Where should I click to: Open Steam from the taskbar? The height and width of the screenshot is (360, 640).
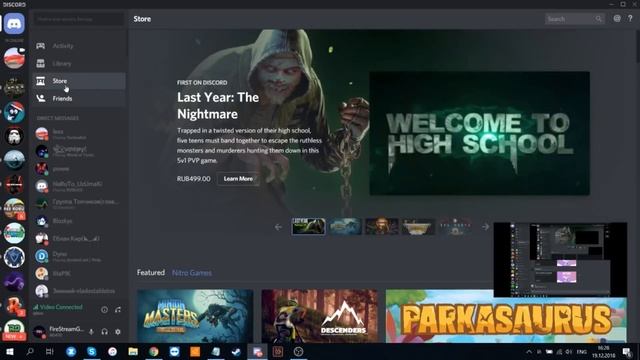pos(236,352)
